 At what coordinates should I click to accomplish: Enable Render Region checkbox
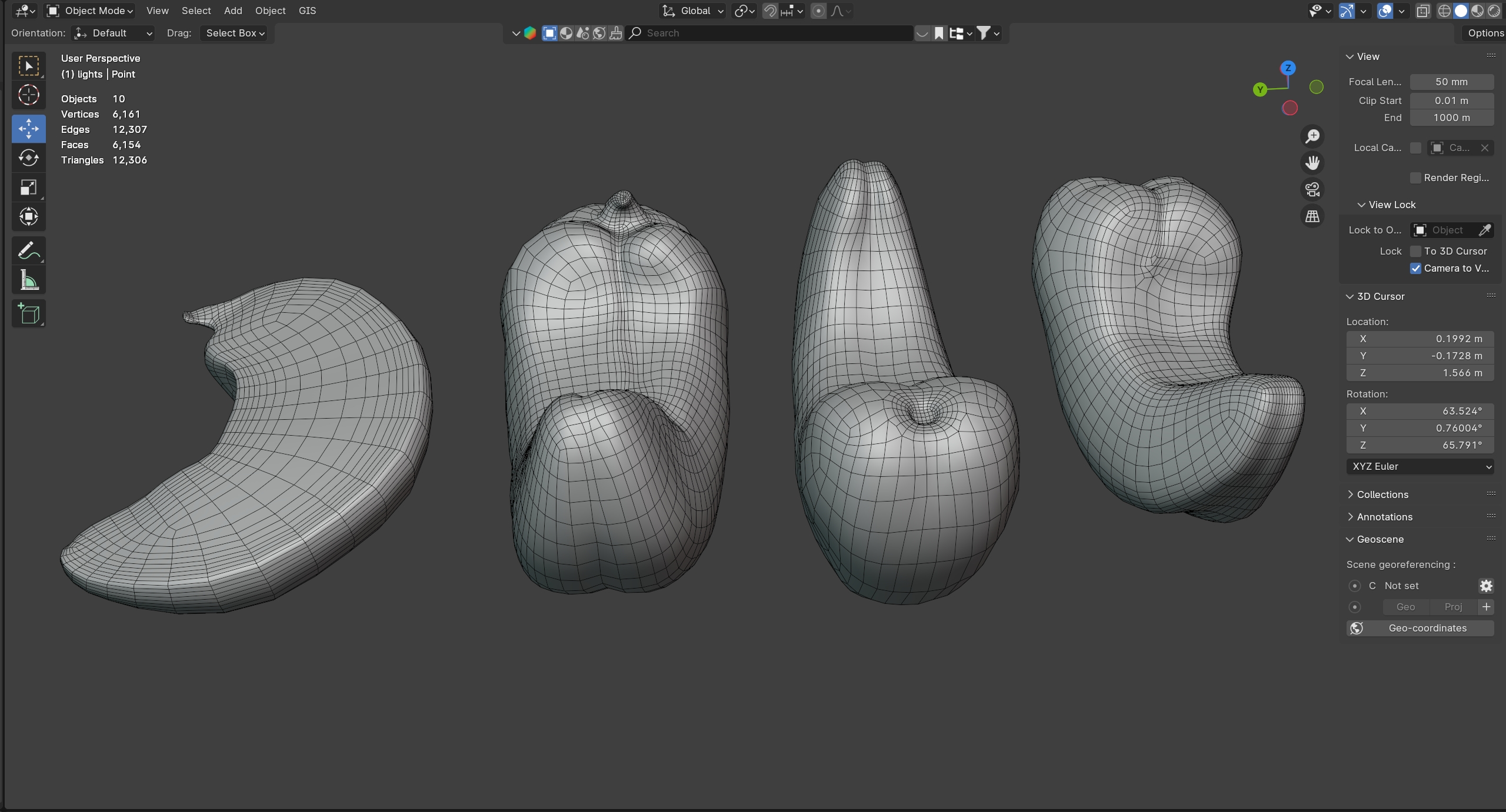1416,178
